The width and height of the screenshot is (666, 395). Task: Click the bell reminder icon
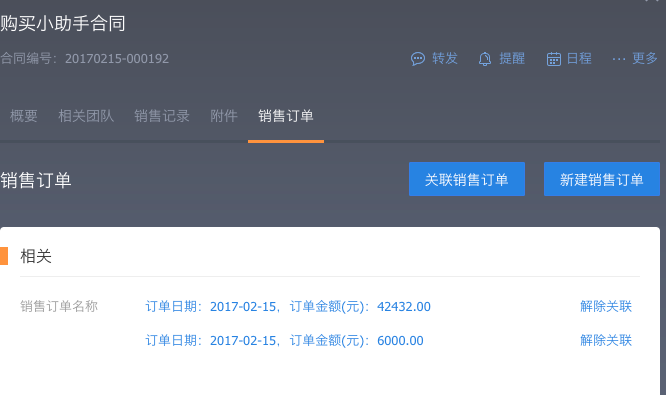click(x=485, y=59)
